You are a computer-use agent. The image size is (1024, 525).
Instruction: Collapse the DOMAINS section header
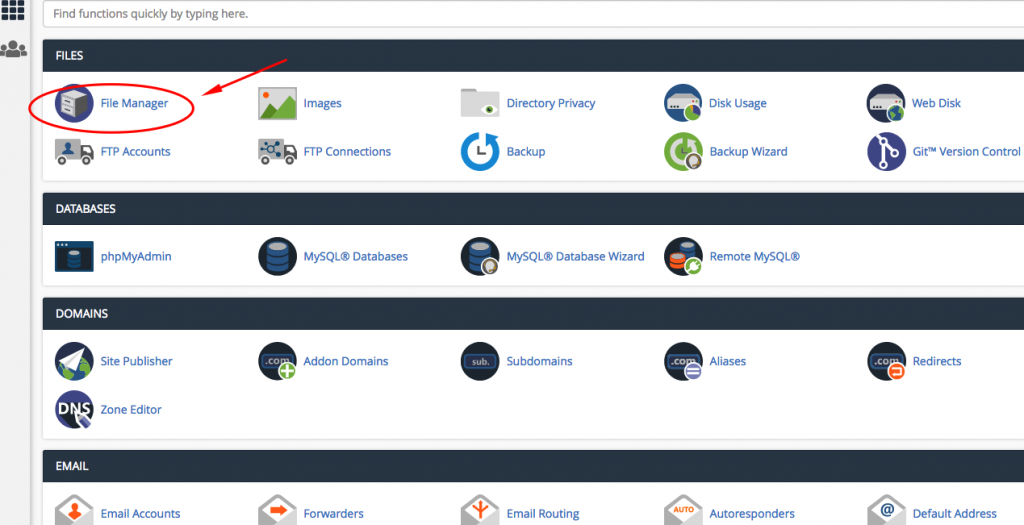tap(533, 313)
